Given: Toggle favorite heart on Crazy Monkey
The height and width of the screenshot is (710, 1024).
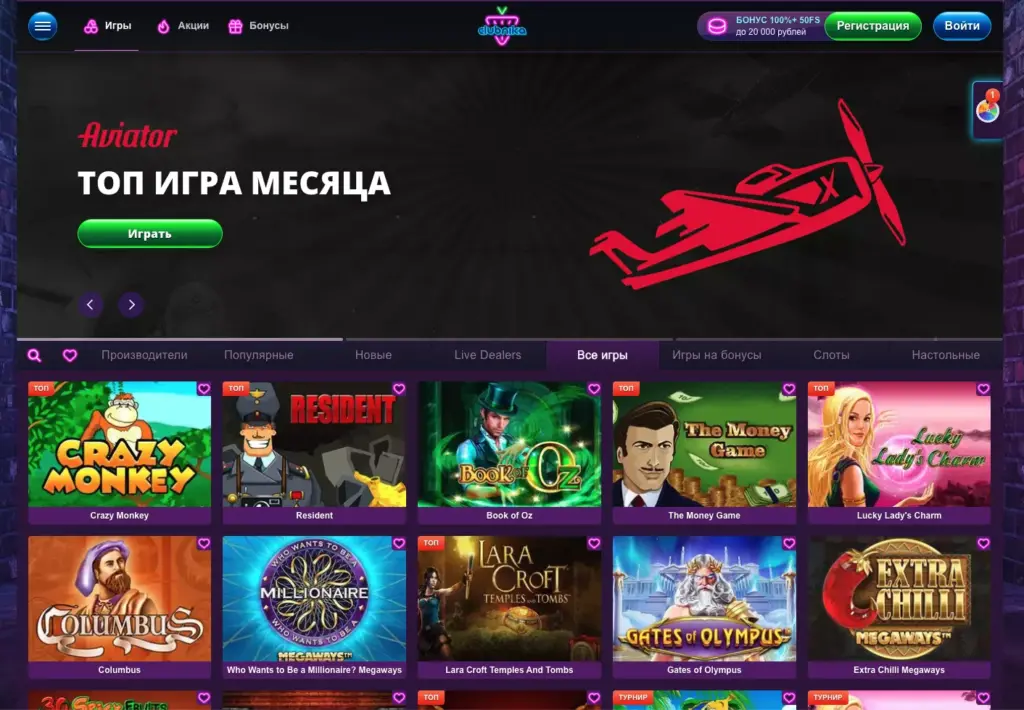Looking at the screenshot, I should click(204, 389).
